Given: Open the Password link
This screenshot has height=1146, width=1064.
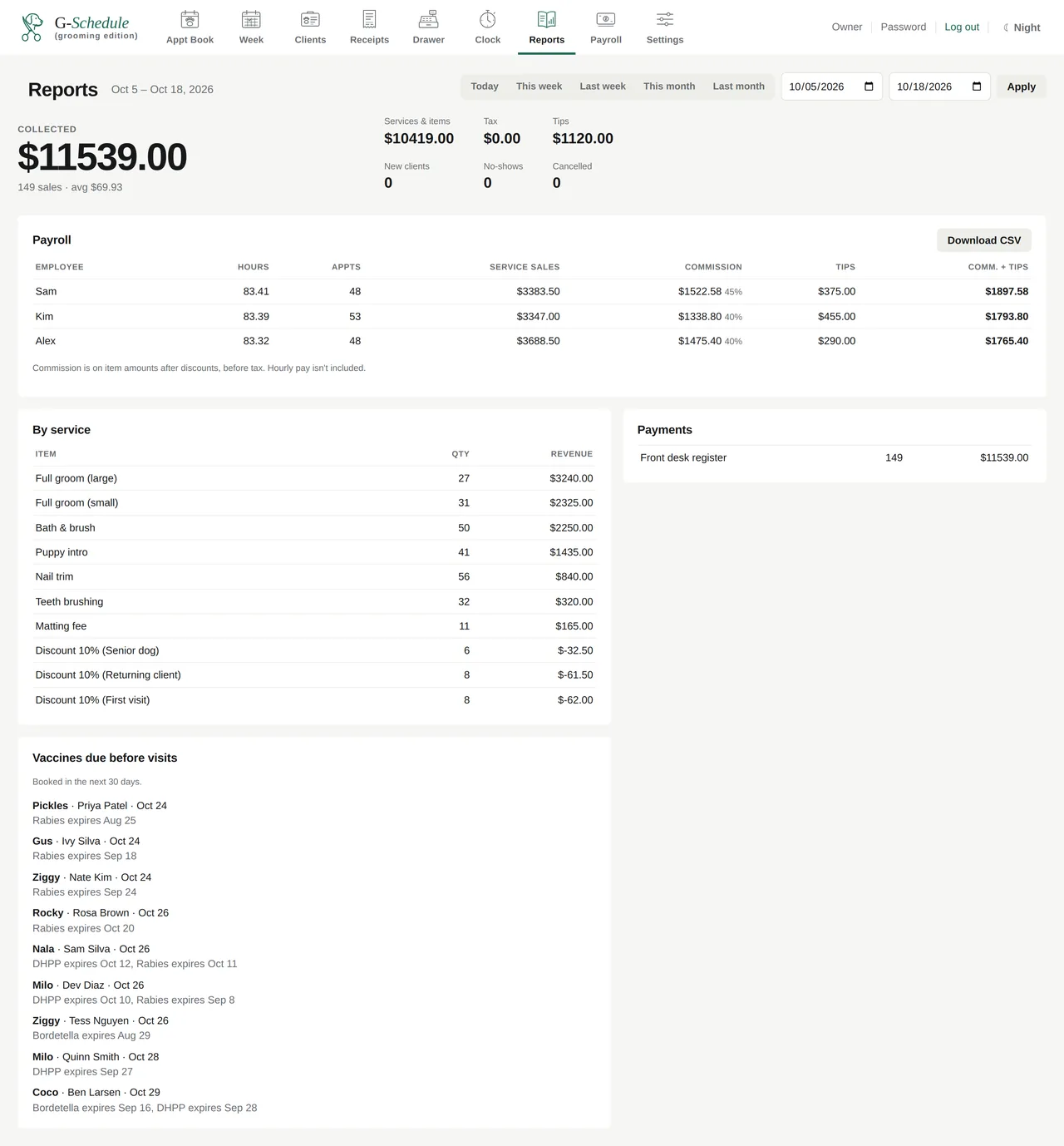Looking at the screenshot, I should click(904, 27).
